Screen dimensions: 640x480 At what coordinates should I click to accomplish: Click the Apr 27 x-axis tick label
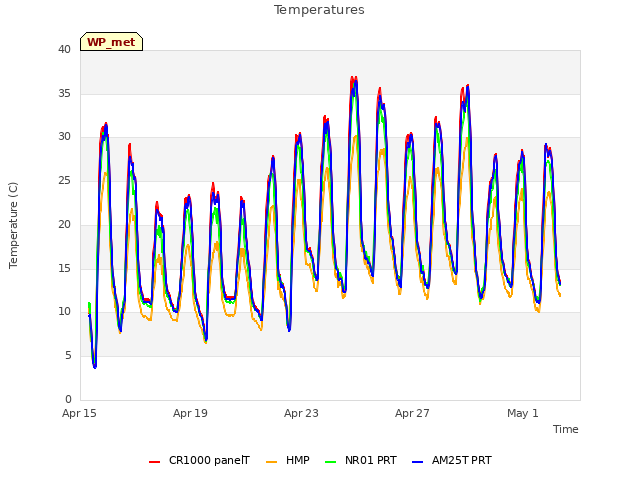click(x=412, y=413)
